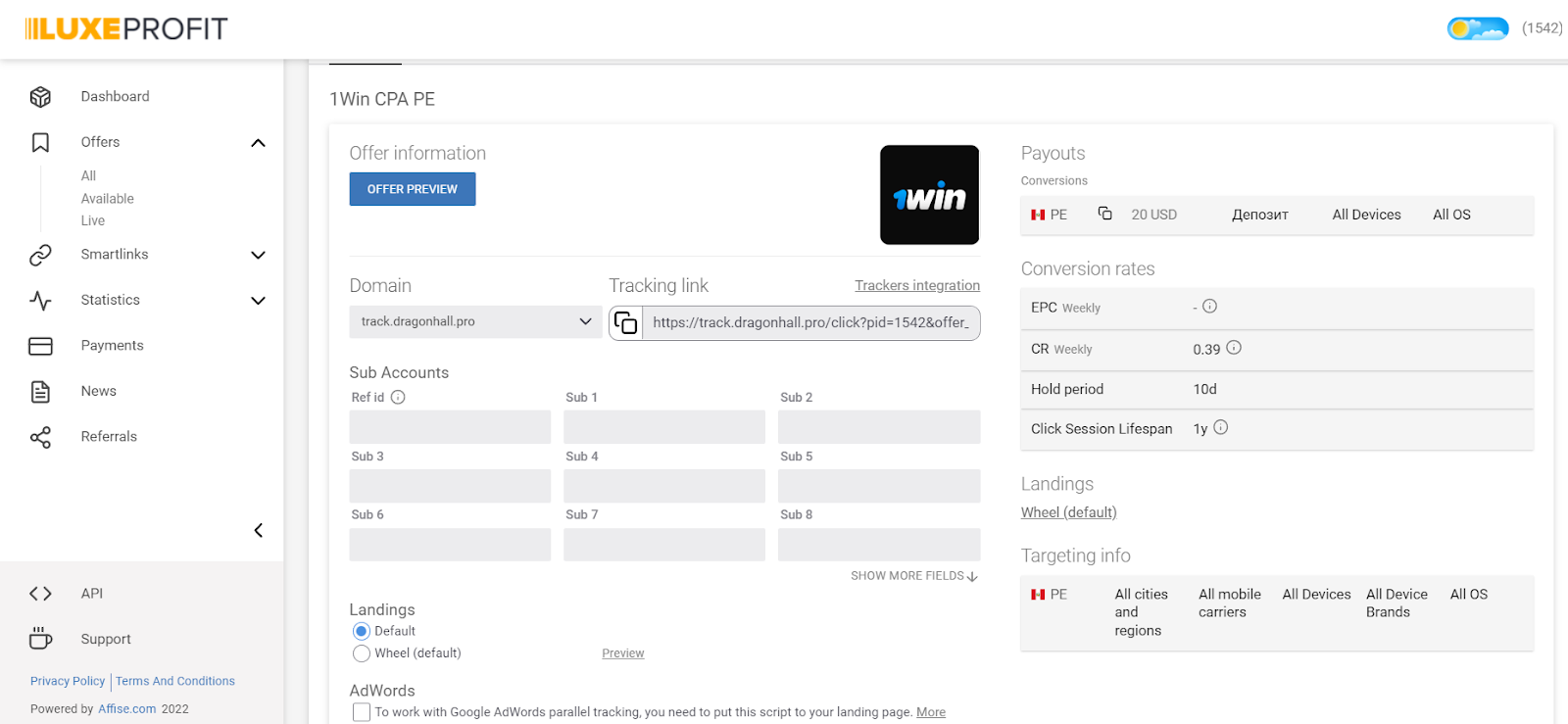Screen dimensions: 1568x724
Task: Click the copy icon in PE payout row
Action: 1104,214
